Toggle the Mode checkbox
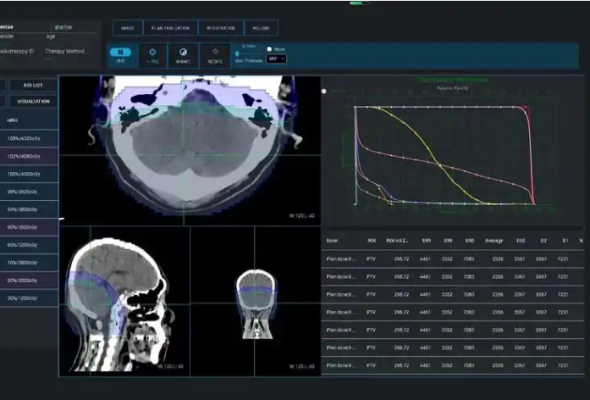The image size is (590, 400). tap(269, 49)
